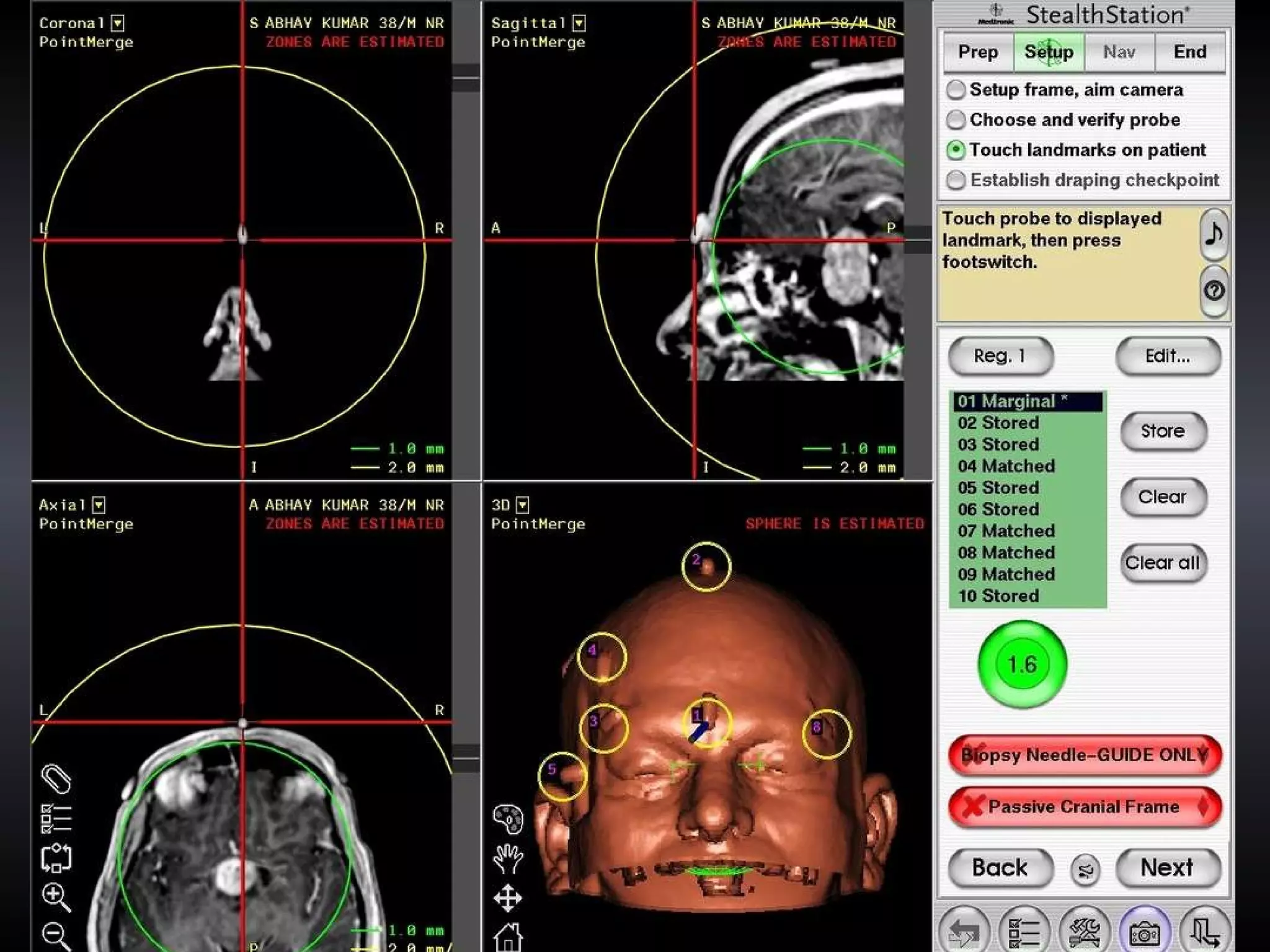Click the paperclip icon in Axial view

coord(56,779)
